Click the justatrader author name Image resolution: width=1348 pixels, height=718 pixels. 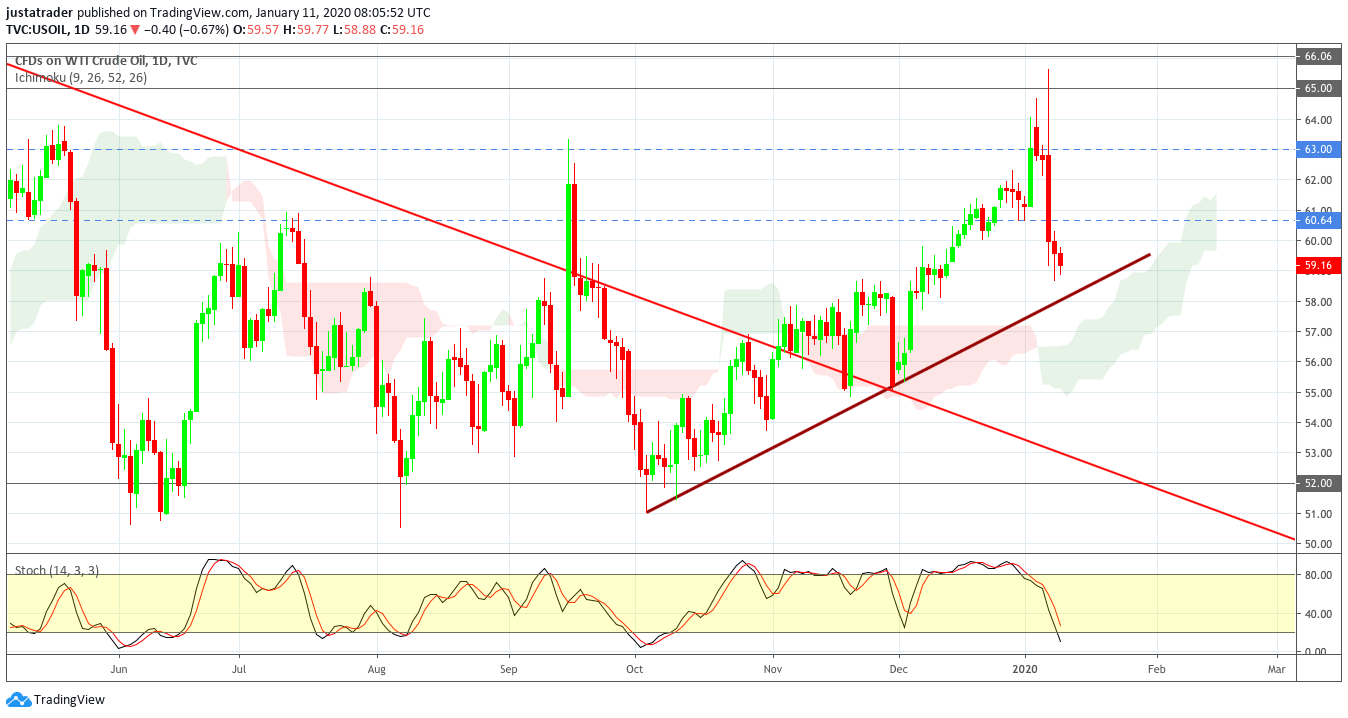click(x=40, y=12)
